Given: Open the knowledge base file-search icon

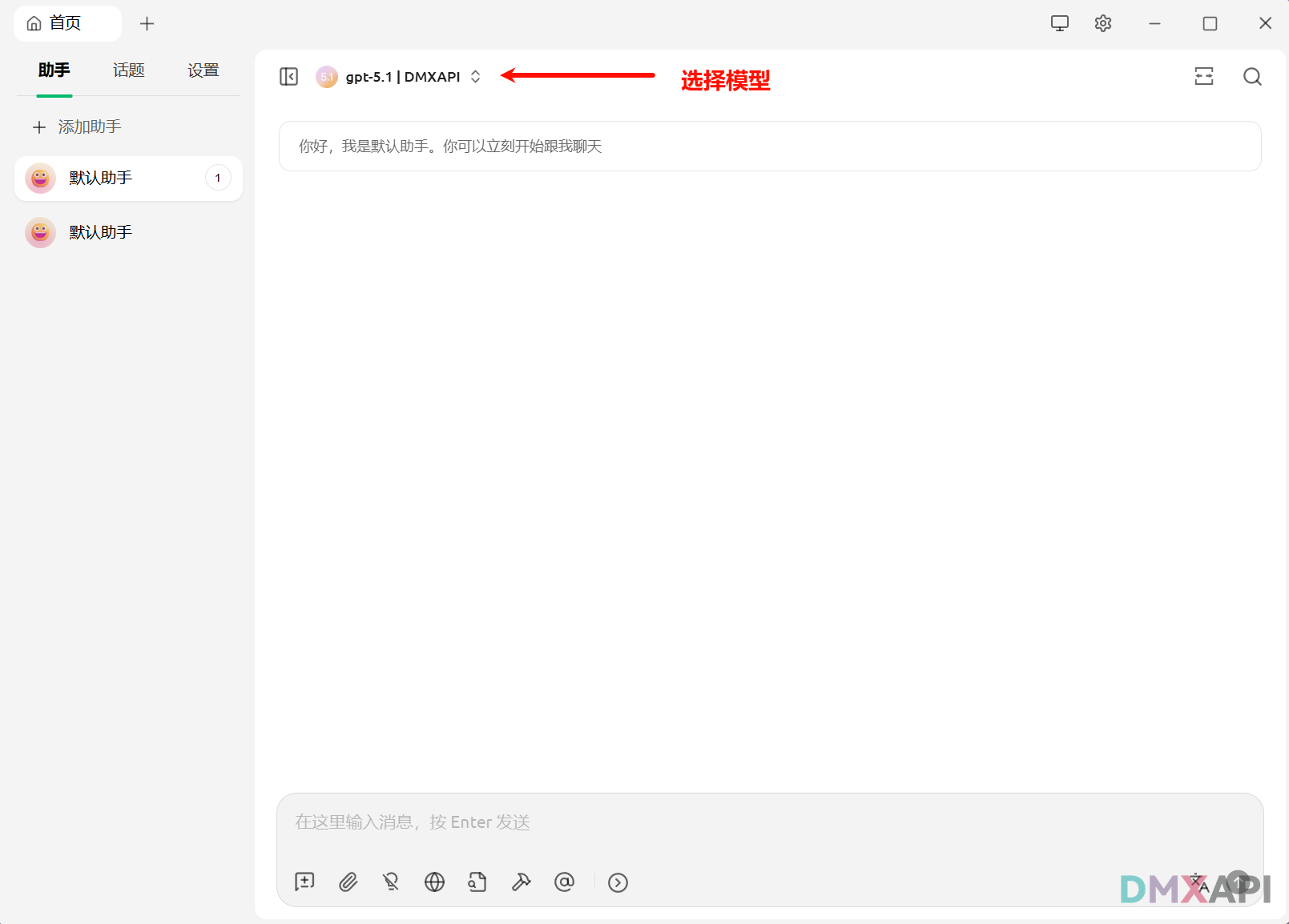Looking at the screenshot, I should click(477, 882).
